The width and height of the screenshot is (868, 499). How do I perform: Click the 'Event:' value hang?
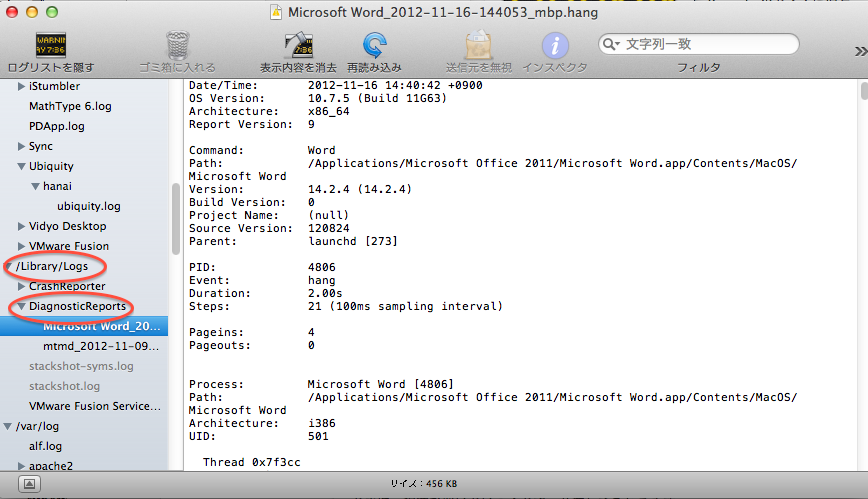coord(322,280)
